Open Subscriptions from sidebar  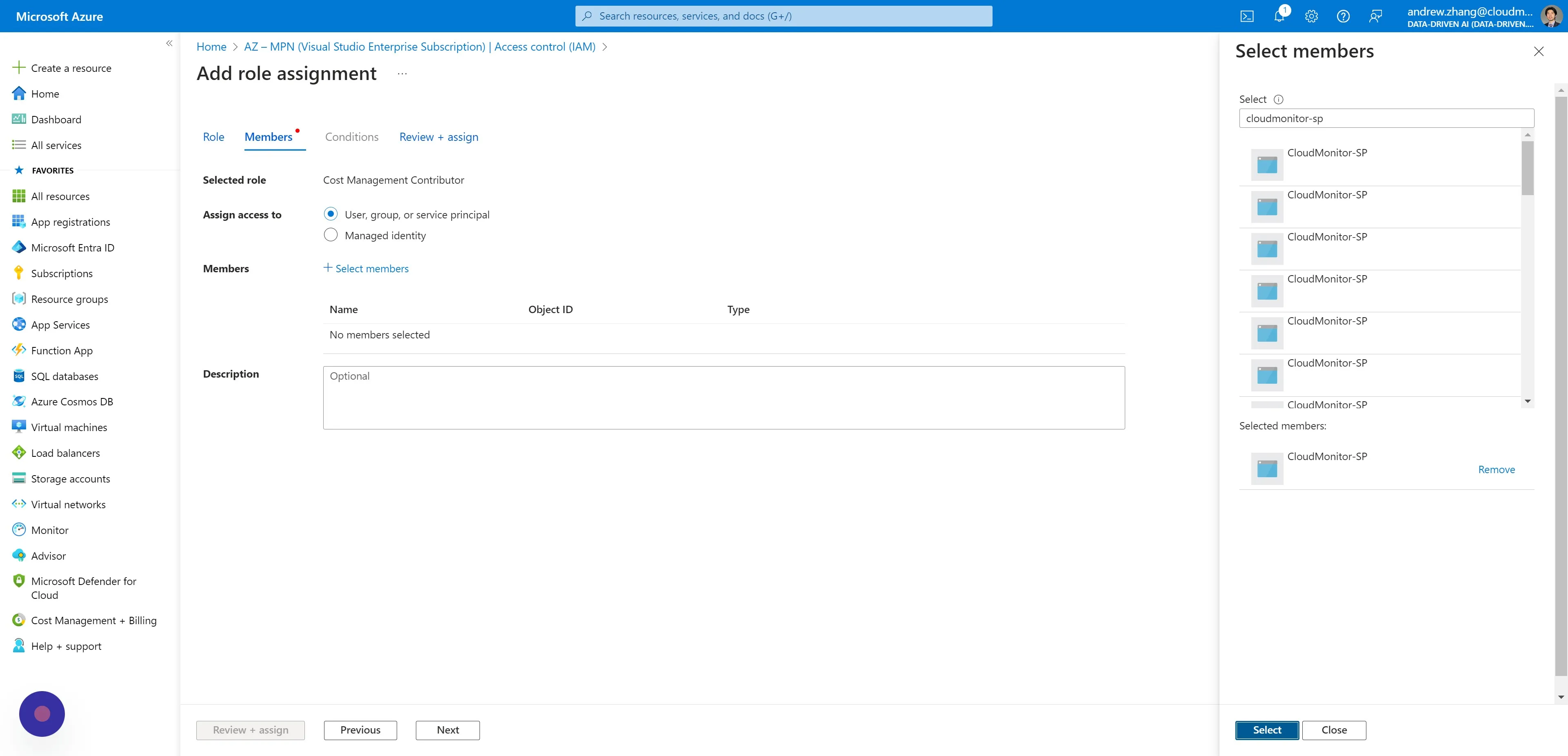click(62, 273)
